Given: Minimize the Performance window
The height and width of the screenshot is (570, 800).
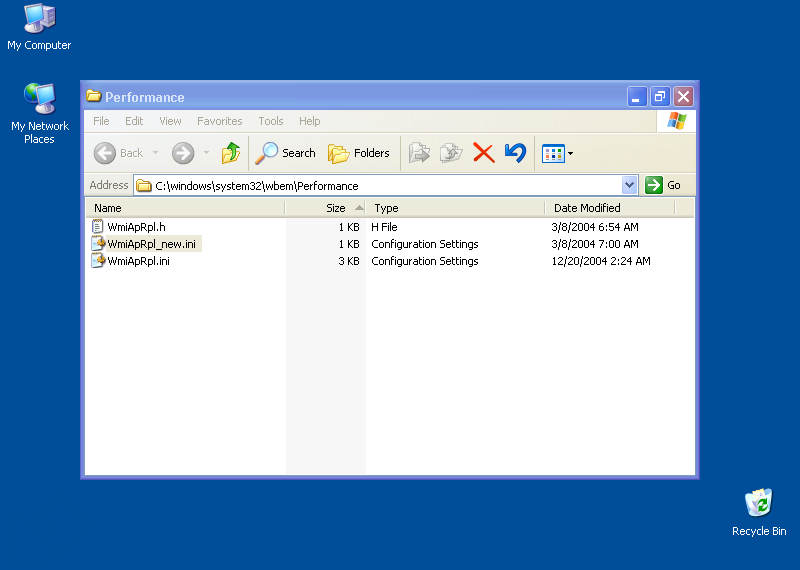Looking at the screenshot, I should (x=636, y=96).
